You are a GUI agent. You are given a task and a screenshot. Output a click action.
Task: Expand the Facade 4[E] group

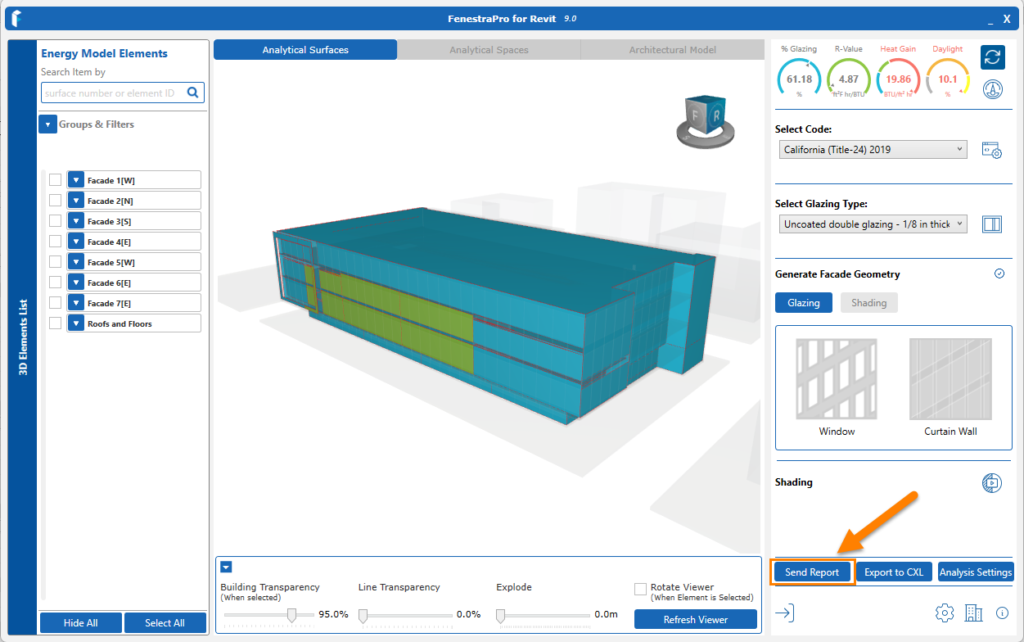coord(76,241)
